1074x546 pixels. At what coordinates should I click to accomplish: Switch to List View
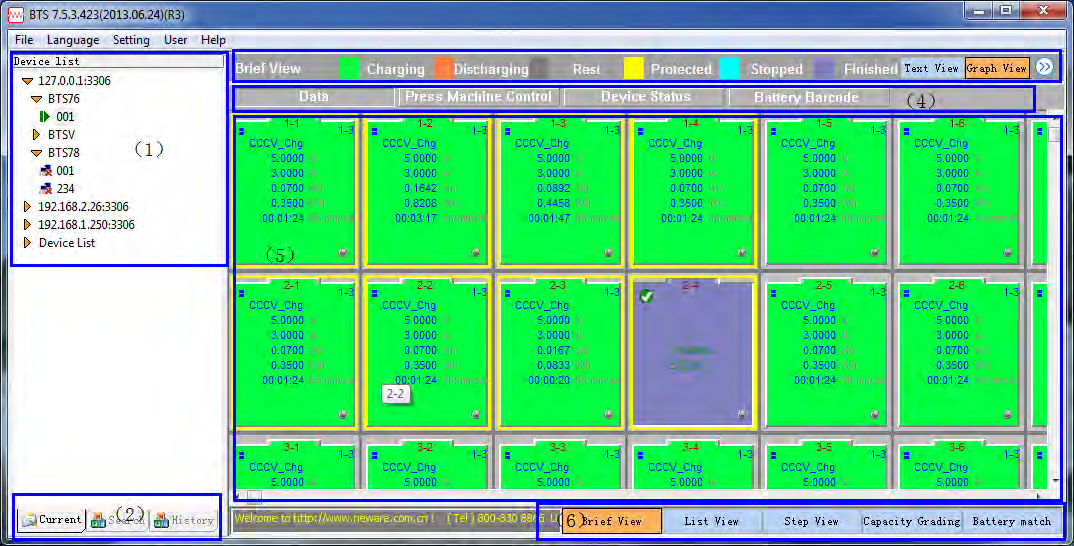pyautogui.click(x=712, y=521)
